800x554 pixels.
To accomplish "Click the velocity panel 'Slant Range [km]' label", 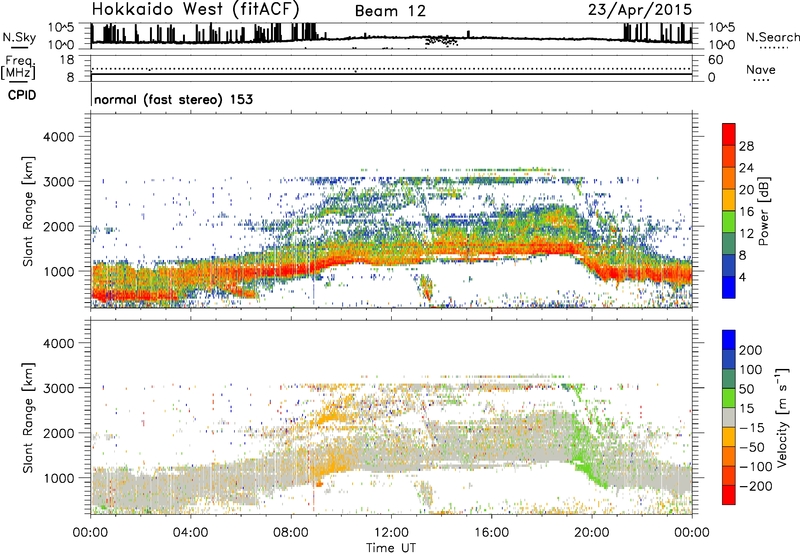I will (x=28, y=417).
